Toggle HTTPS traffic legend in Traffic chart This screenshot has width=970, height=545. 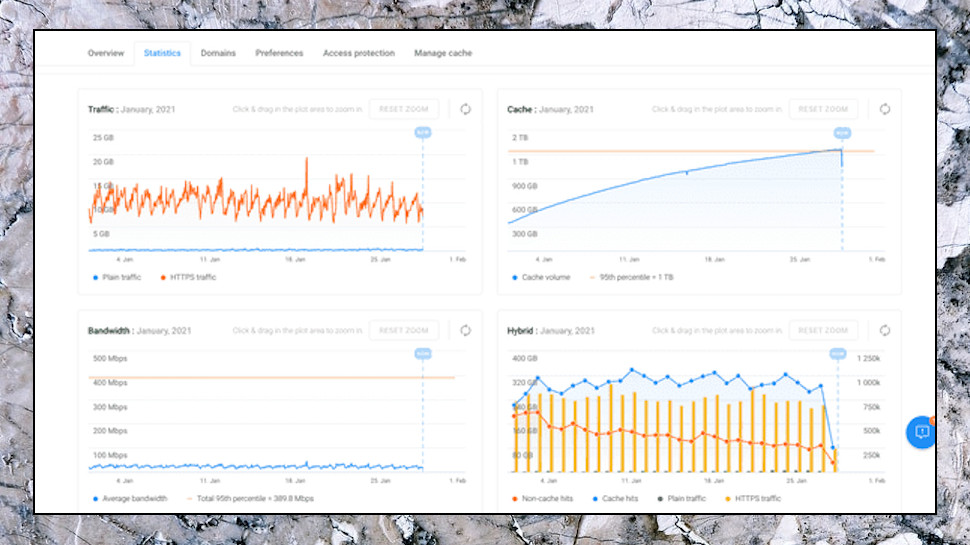click(x=188, y=277)
